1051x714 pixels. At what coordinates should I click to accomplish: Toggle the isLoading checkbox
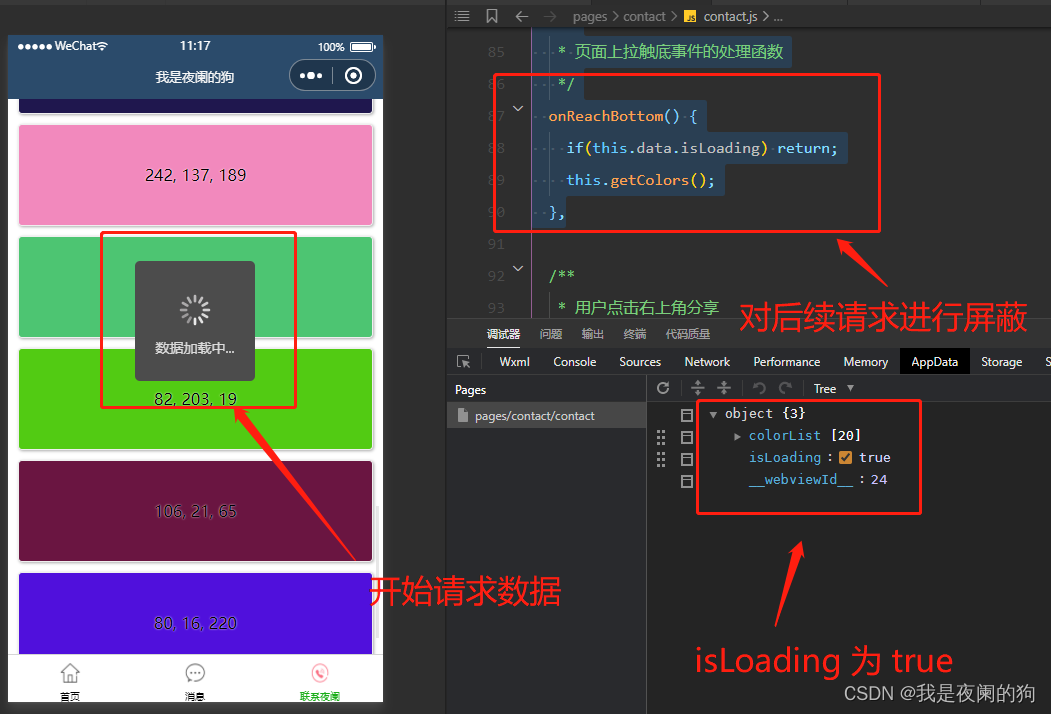click(x=845, y=457)
